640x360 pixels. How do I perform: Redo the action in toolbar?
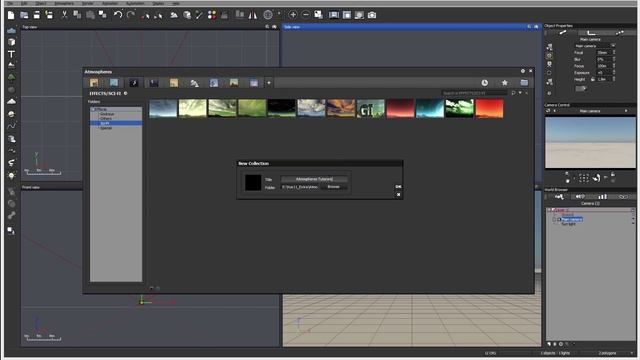pyautogui.click(x=131, y=15)
